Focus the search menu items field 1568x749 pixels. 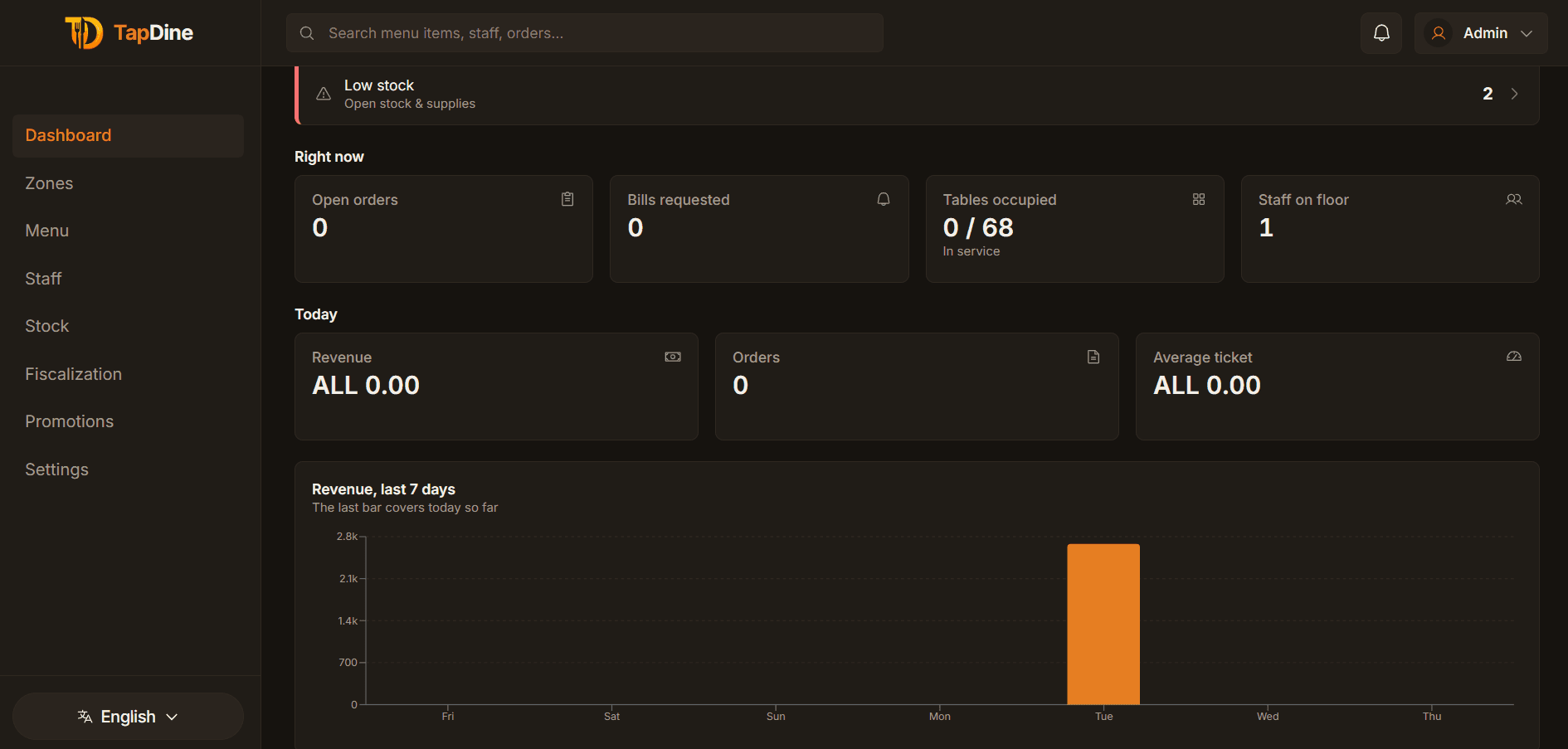point(585,33)
